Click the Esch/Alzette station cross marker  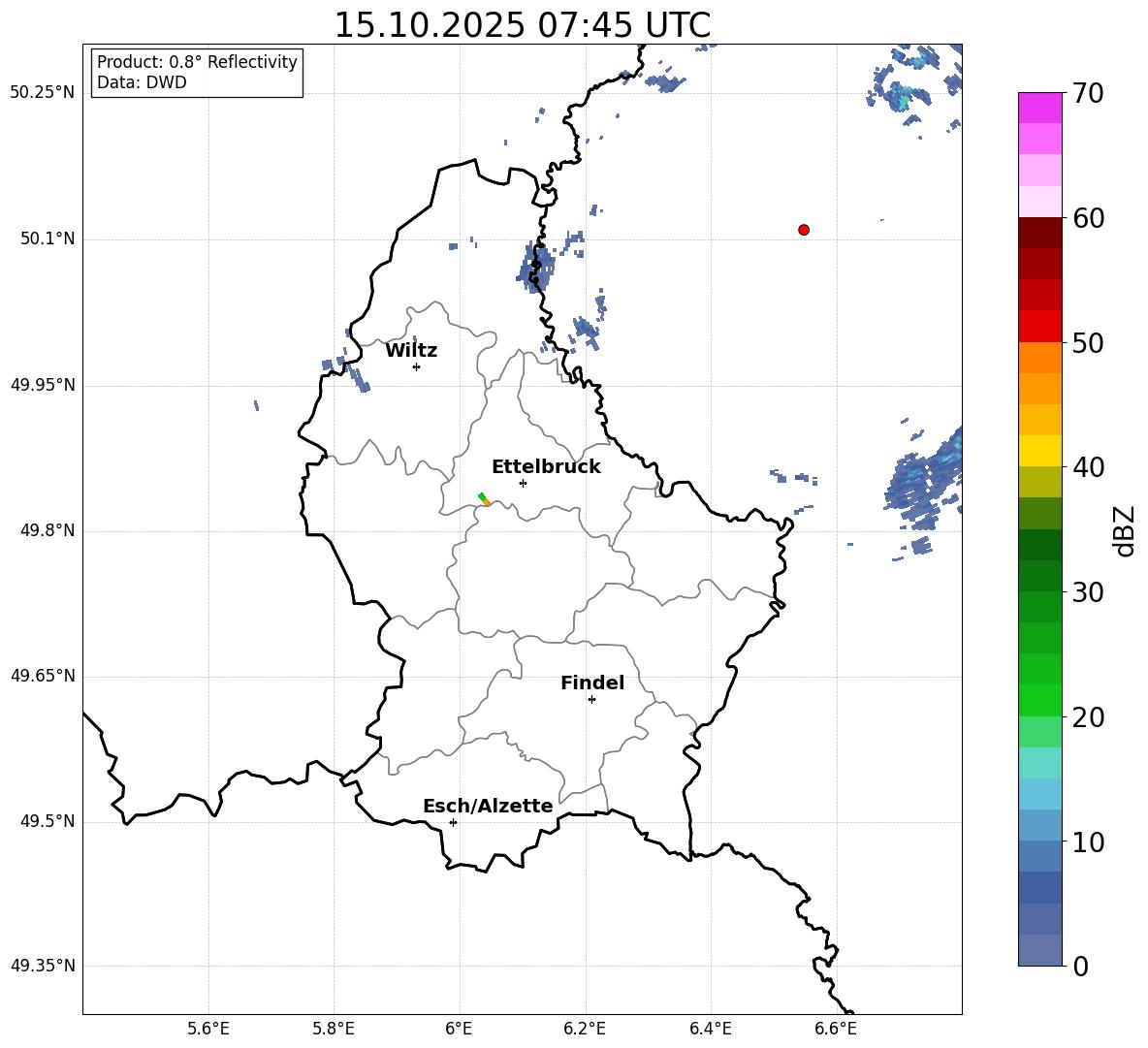click(x=453, y=822)
